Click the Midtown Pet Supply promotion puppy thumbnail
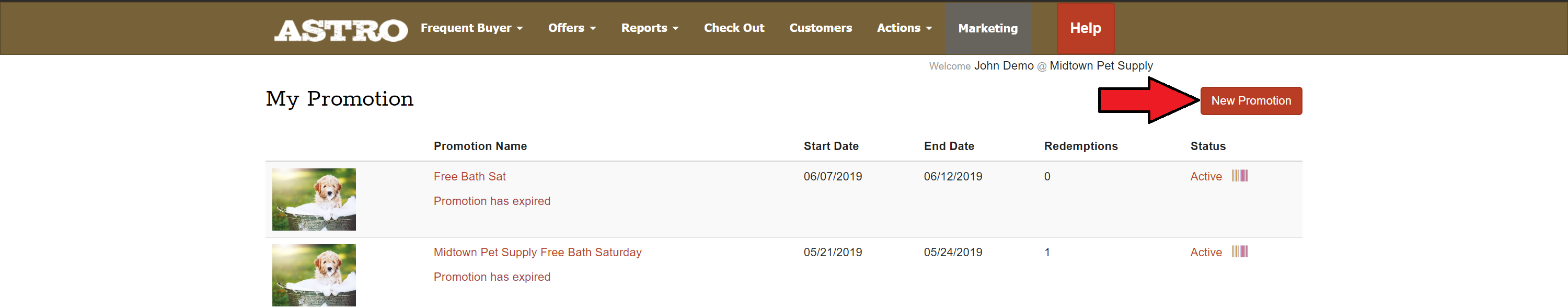1568x308 pixels. pyautogui.click(x=314, y=275)
